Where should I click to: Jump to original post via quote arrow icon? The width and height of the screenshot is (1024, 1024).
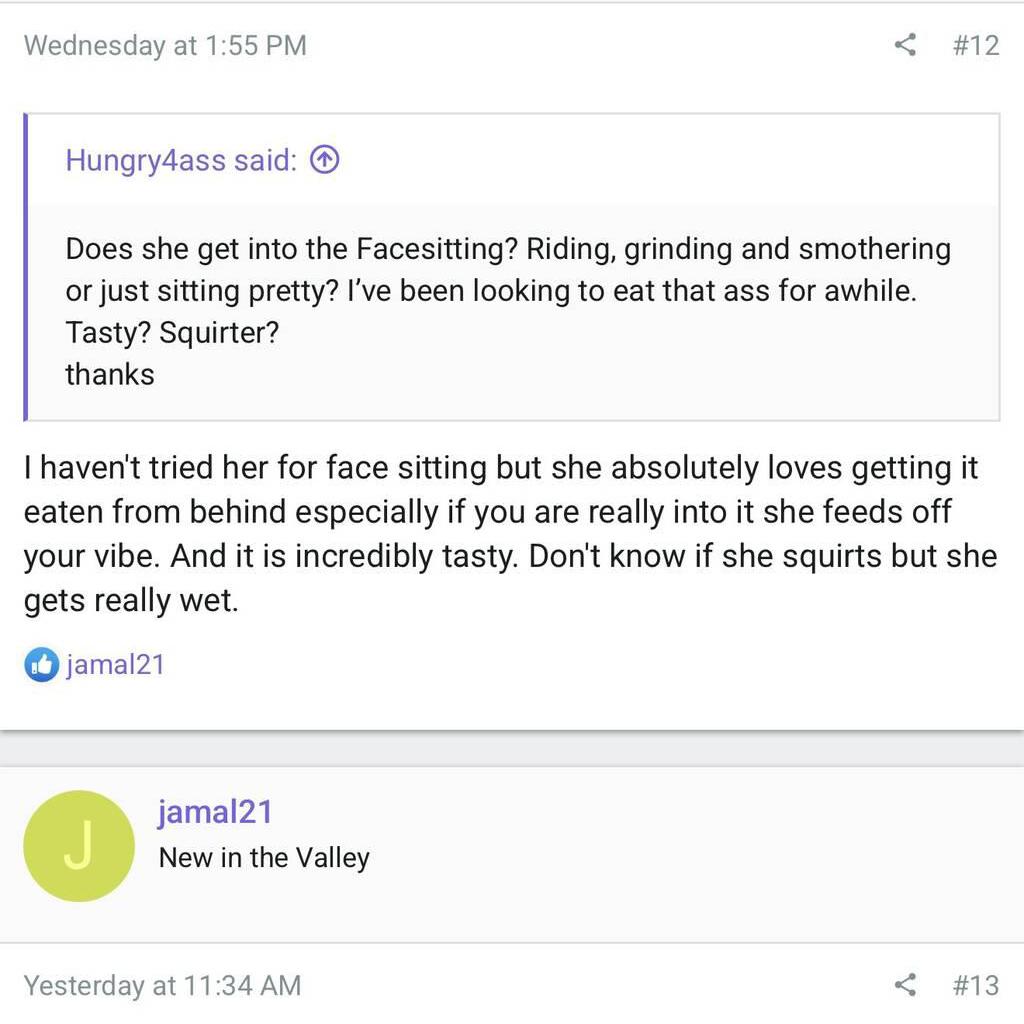coord(325,160)
